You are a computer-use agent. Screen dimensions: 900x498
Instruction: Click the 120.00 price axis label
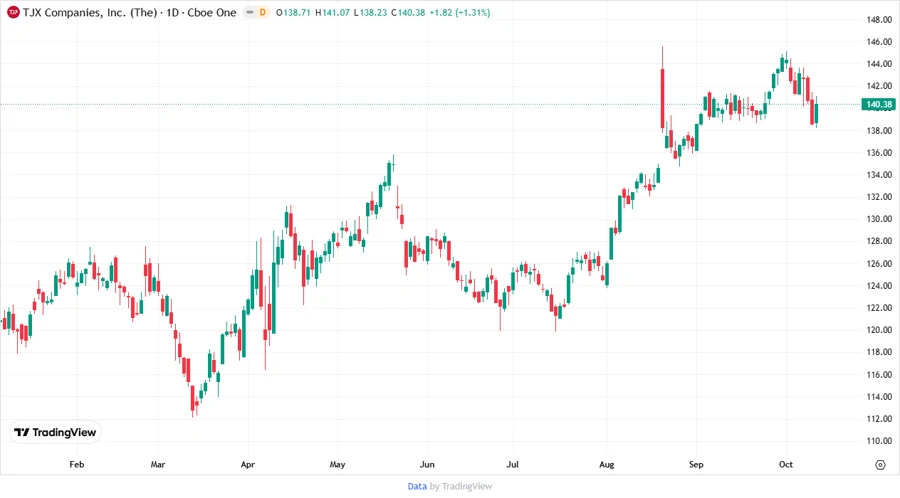879,330
